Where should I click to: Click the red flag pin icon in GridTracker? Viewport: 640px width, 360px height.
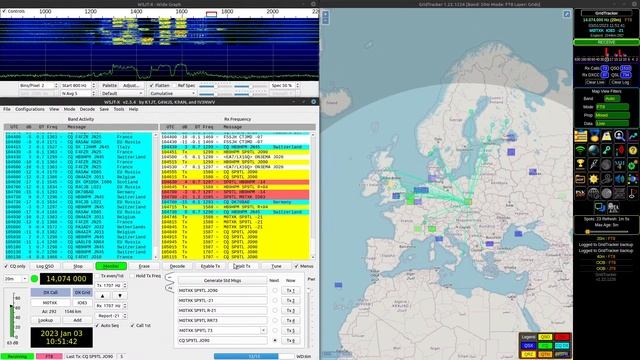click(x=633, y=193)
